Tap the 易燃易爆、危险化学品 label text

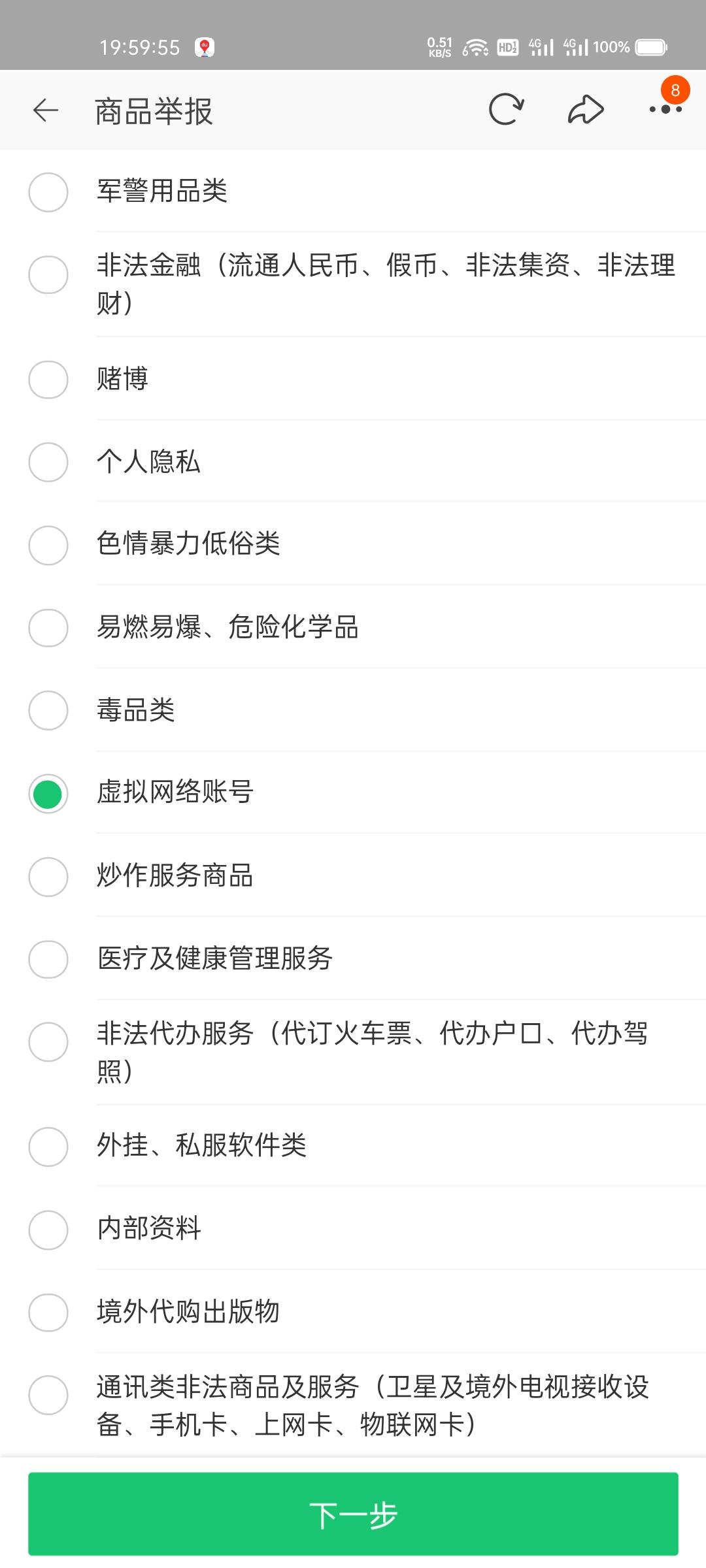227,628
